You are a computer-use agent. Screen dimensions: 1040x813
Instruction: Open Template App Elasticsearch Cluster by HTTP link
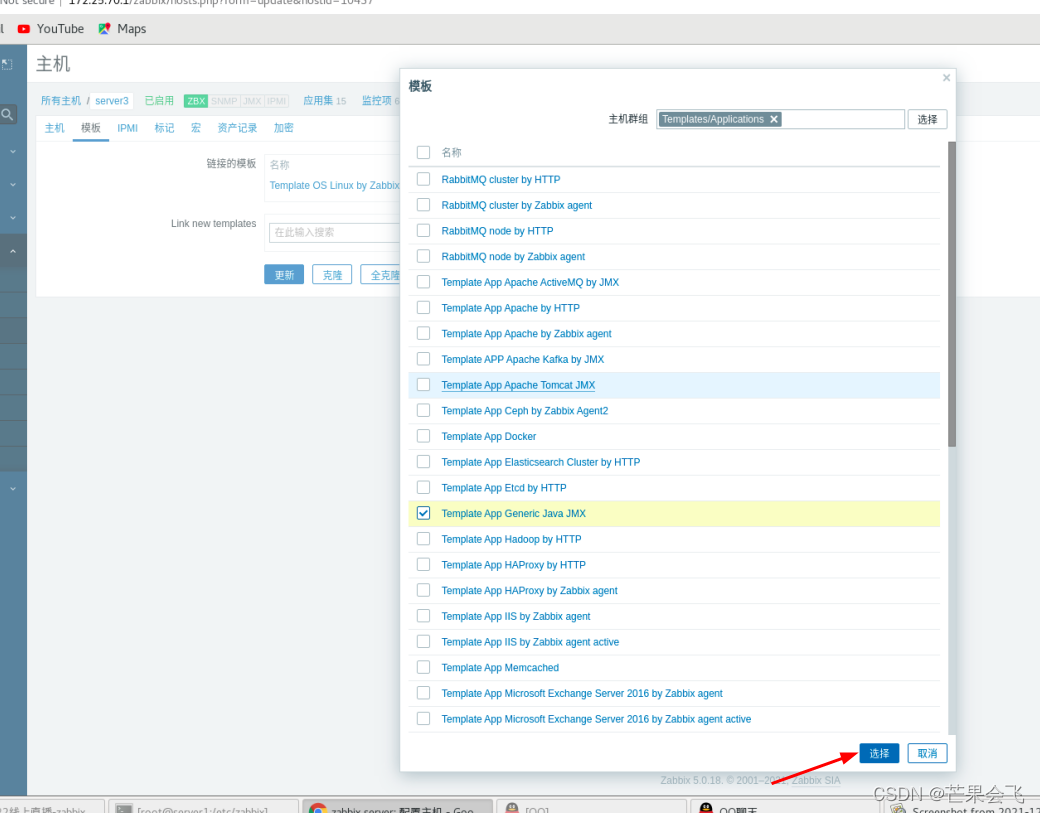click(541, 462)
